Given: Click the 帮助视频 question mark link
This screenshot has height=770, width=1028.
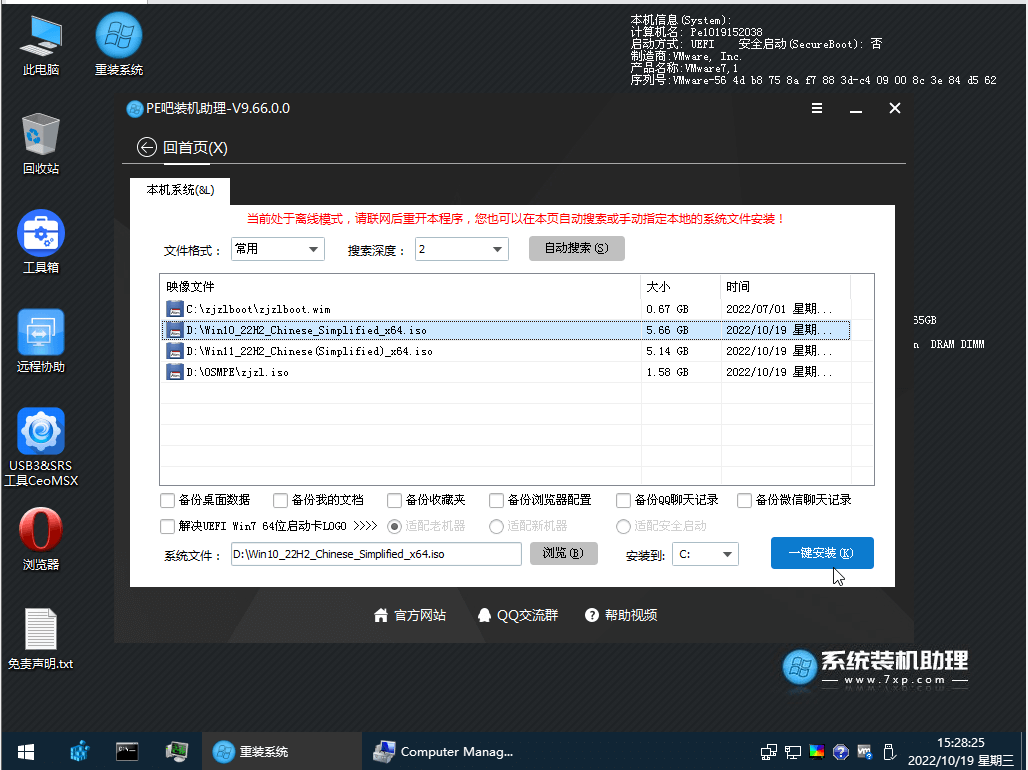Looking at the screenshot, I should [x=621, y=615].
